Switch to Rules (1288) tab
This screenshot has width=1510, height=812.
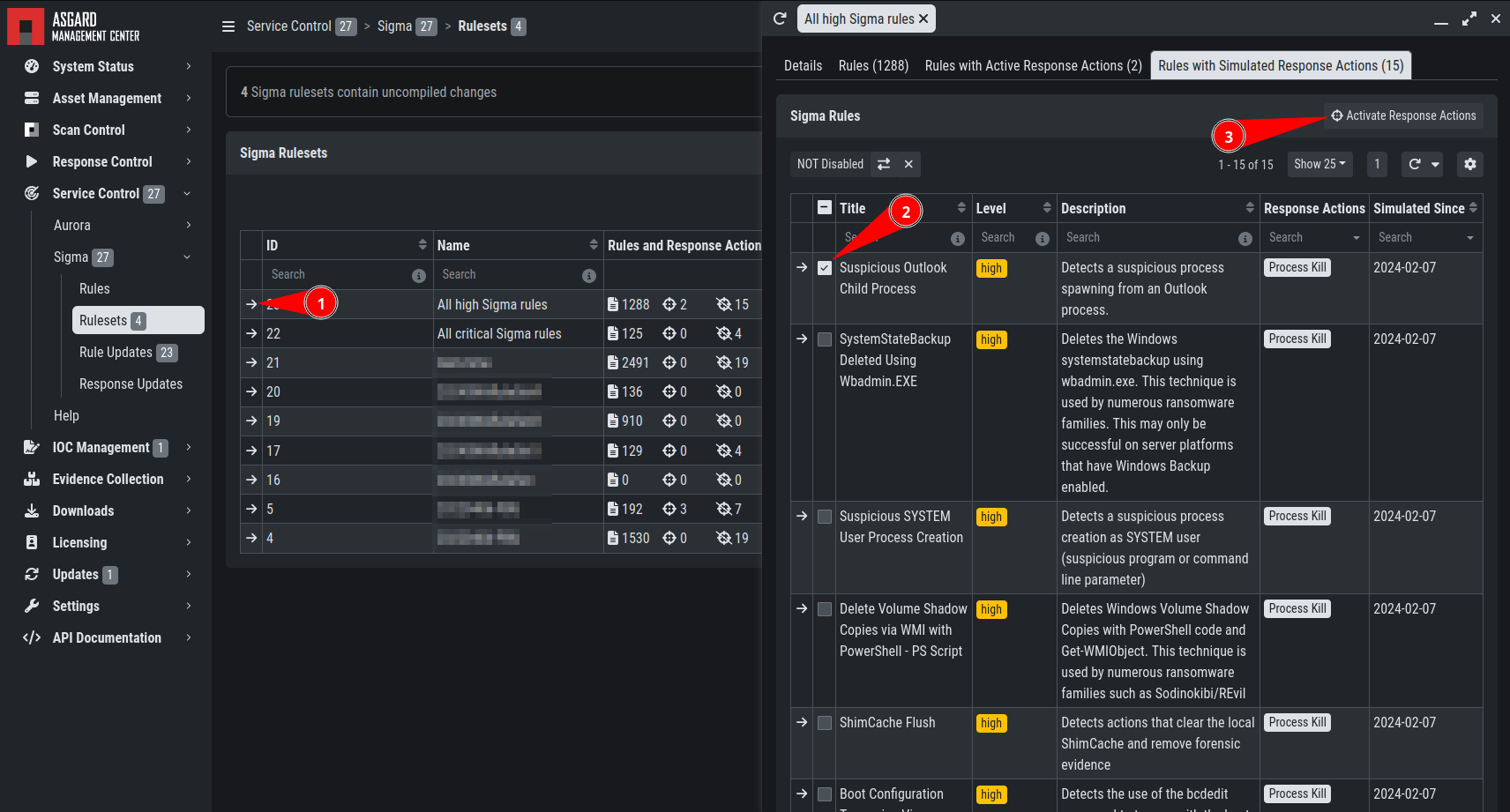(873, 66)
